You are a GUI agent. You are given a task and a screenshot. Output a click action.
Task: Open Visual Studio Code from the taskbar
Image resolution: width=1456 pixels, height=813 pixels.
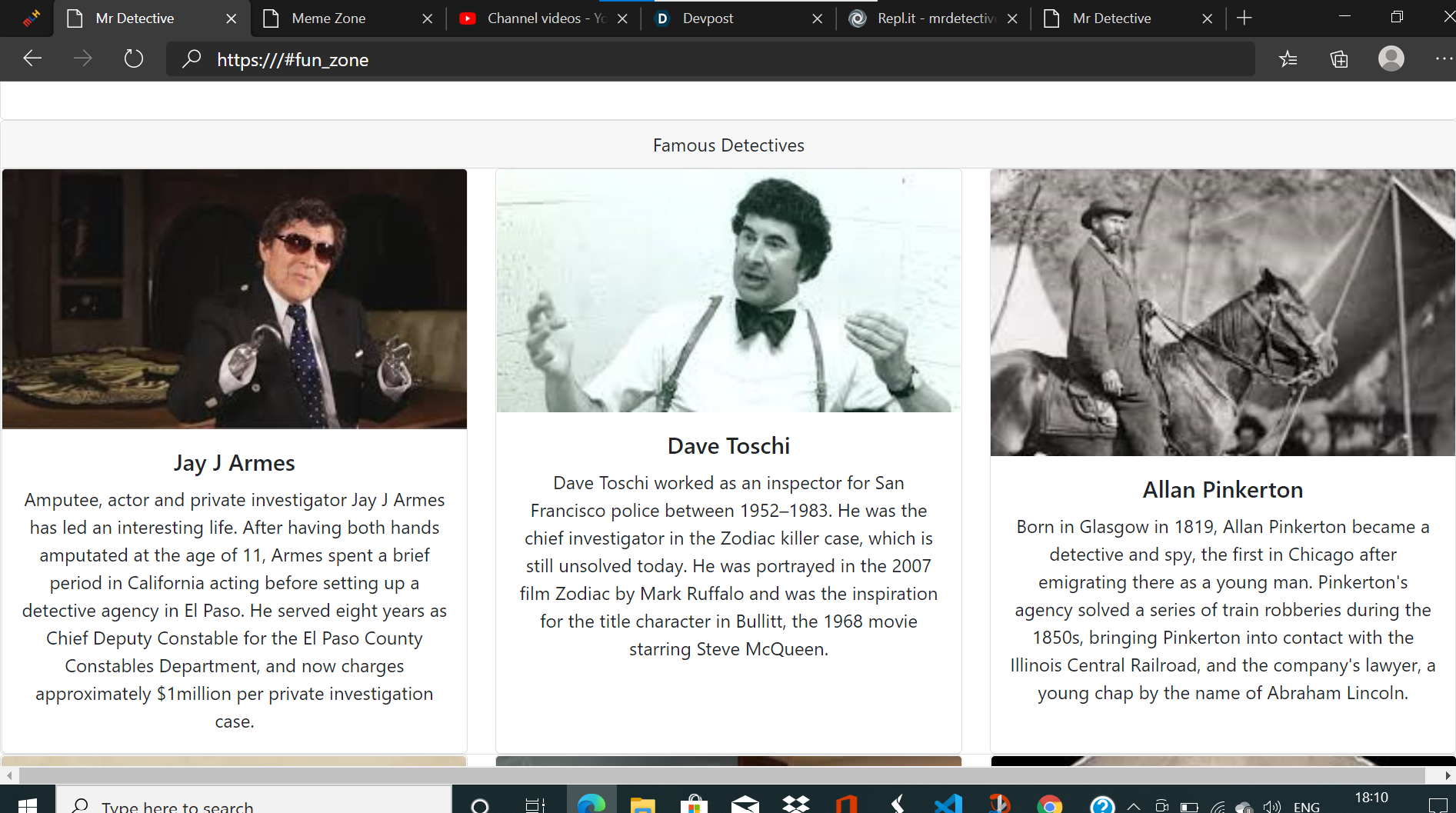point(948,805)
